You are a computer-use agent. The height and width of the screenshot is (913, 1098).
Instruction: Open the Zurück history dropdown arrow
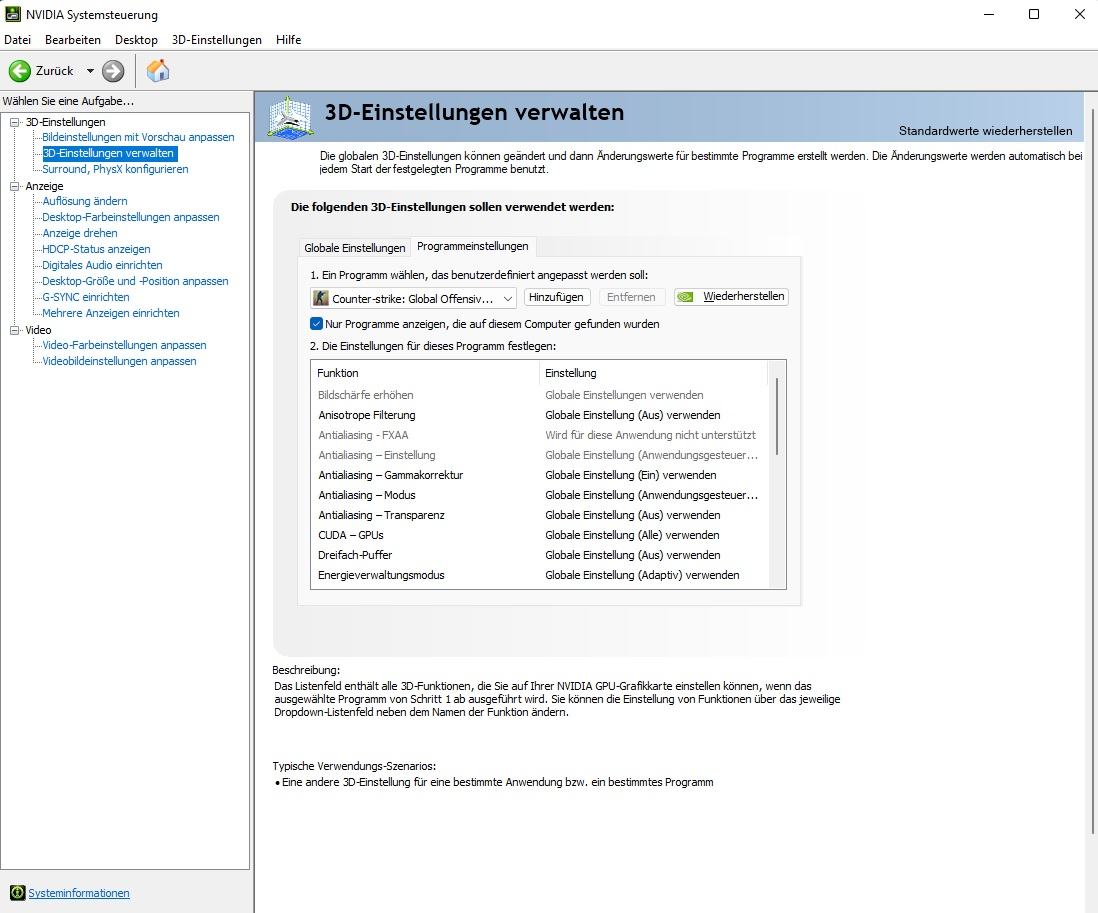[90, 71]
